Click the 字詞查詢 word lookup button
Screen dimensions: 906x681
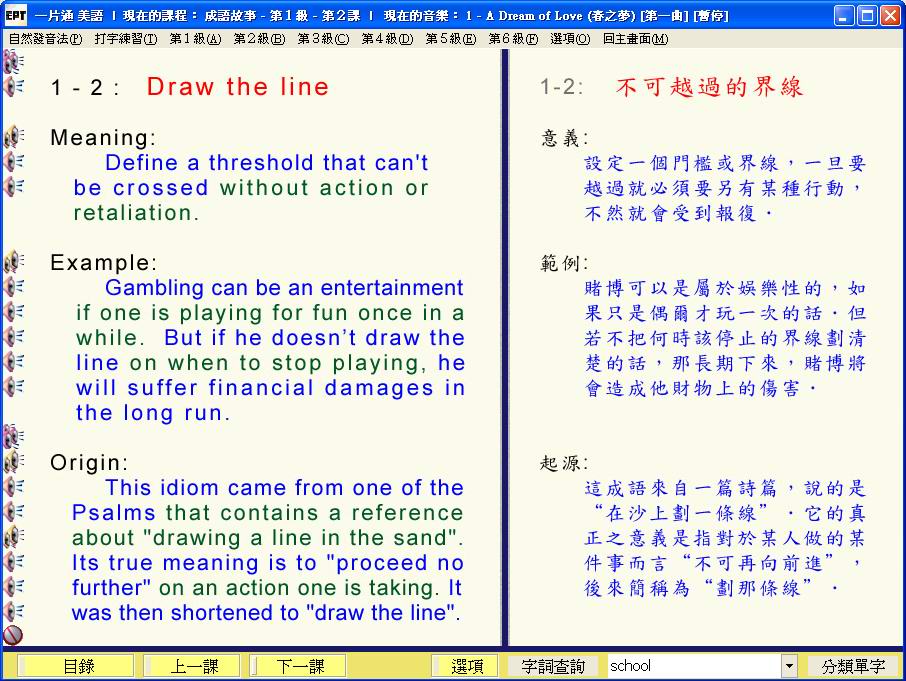(553, 666)
